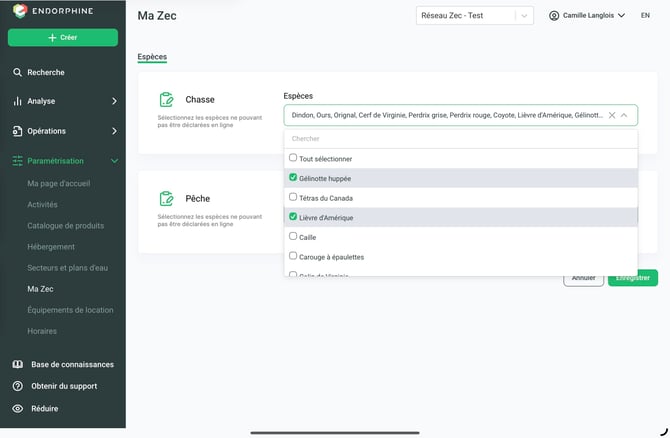Image resolution: width=670 pixels, height=438 pixels.
Task: Open Activités menu item
Action: [x=42, y=205]
